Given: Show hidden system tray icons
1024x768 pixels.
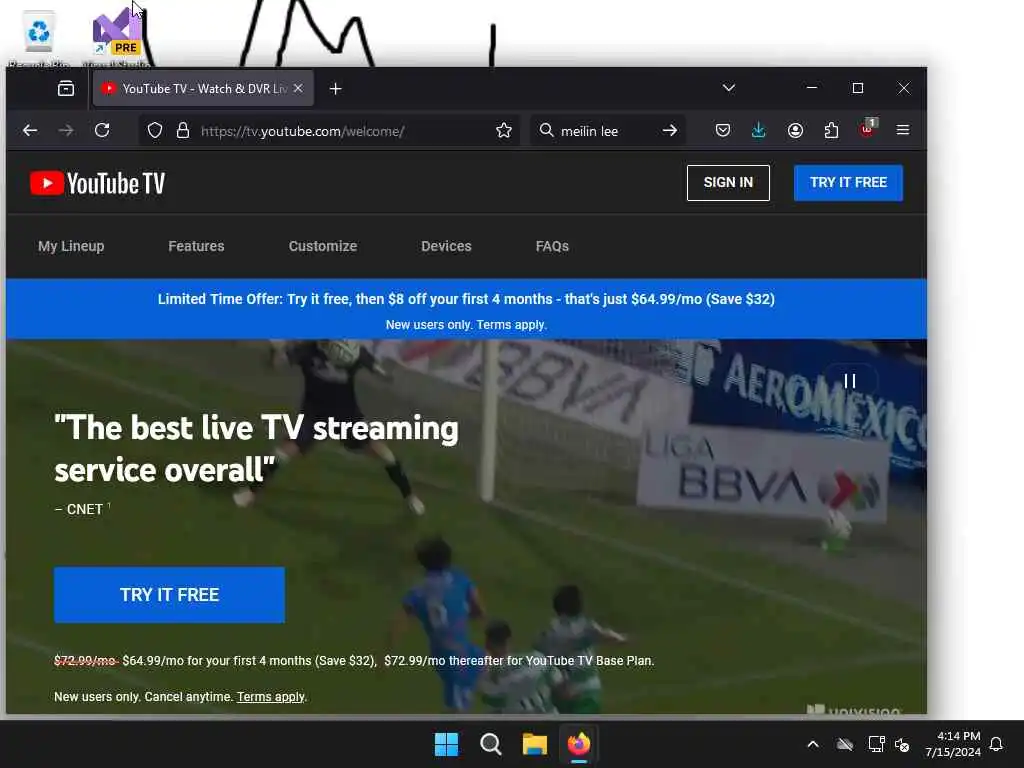Looking at the screenshot, I should (813, 744).
